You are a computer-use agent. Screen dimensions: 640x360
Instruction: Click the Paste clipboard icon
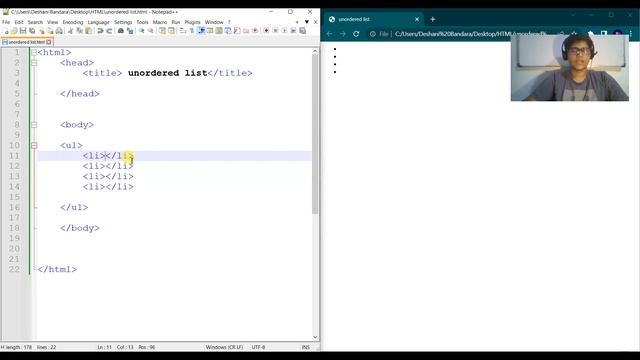click(88, 31)
